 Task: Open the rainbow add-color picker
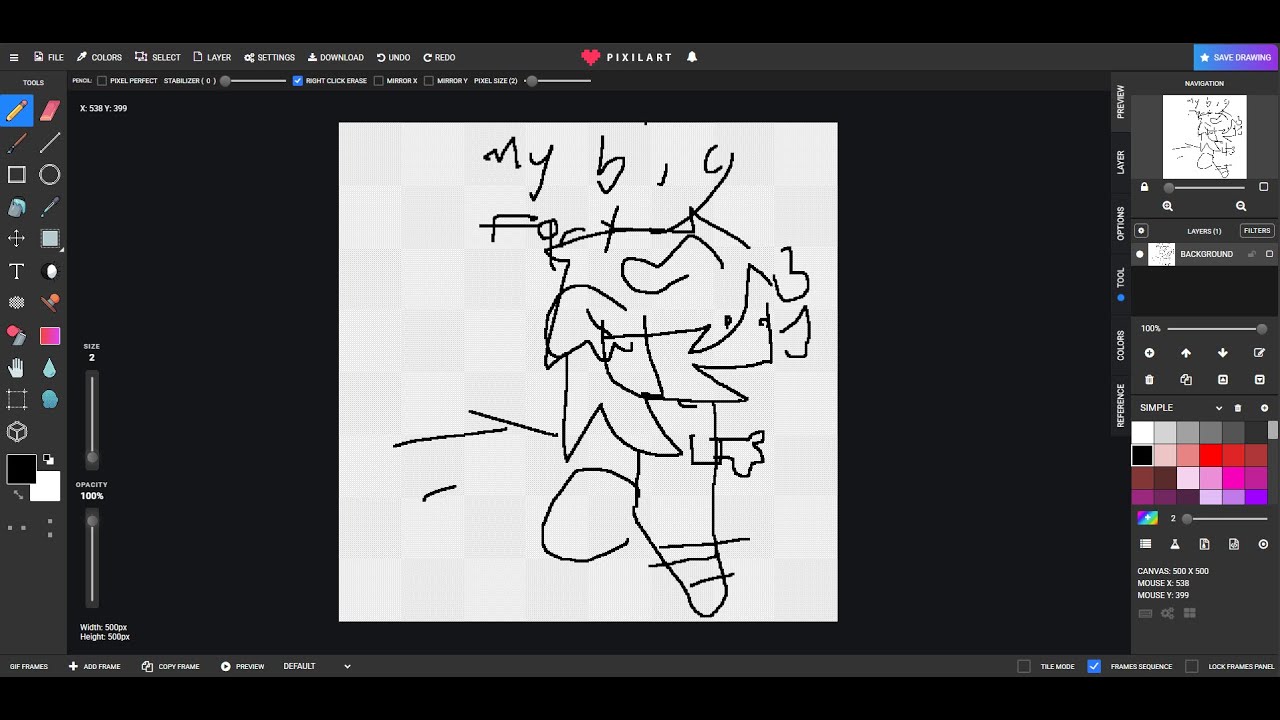1147,518
